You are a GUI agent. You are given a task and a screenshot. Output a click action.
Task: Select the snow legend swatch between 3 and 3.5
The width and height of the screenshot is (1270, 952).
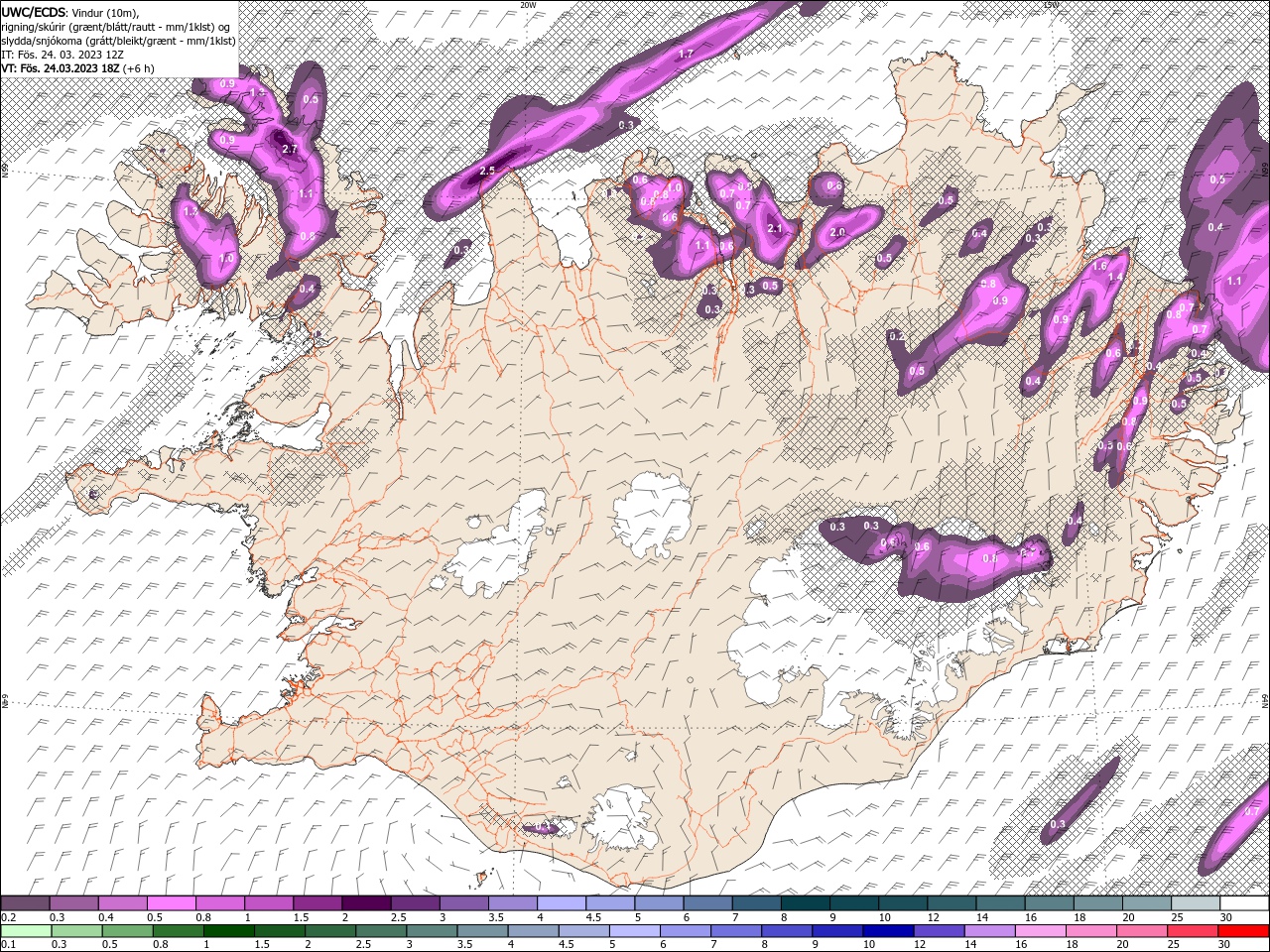tap(463, 903)
